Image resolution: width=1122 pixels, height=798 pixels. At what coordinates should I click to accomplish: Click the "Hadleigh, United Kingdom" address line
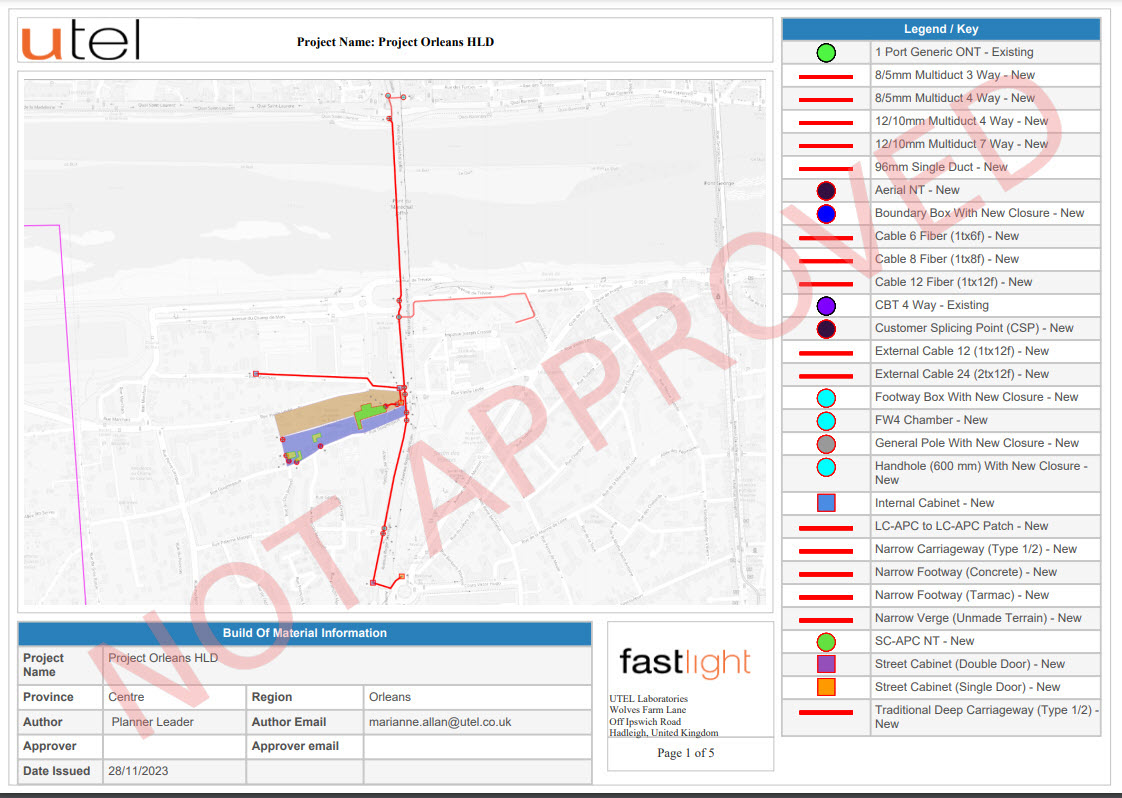(x=663, y=732)
